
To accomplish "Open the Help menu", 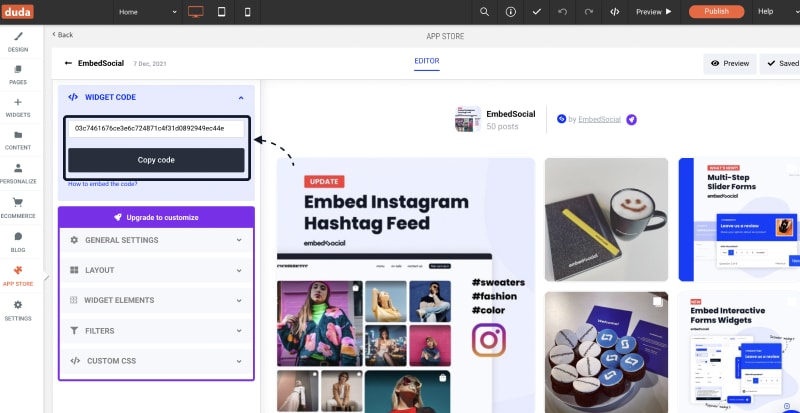I will click(x=765, y=12).
